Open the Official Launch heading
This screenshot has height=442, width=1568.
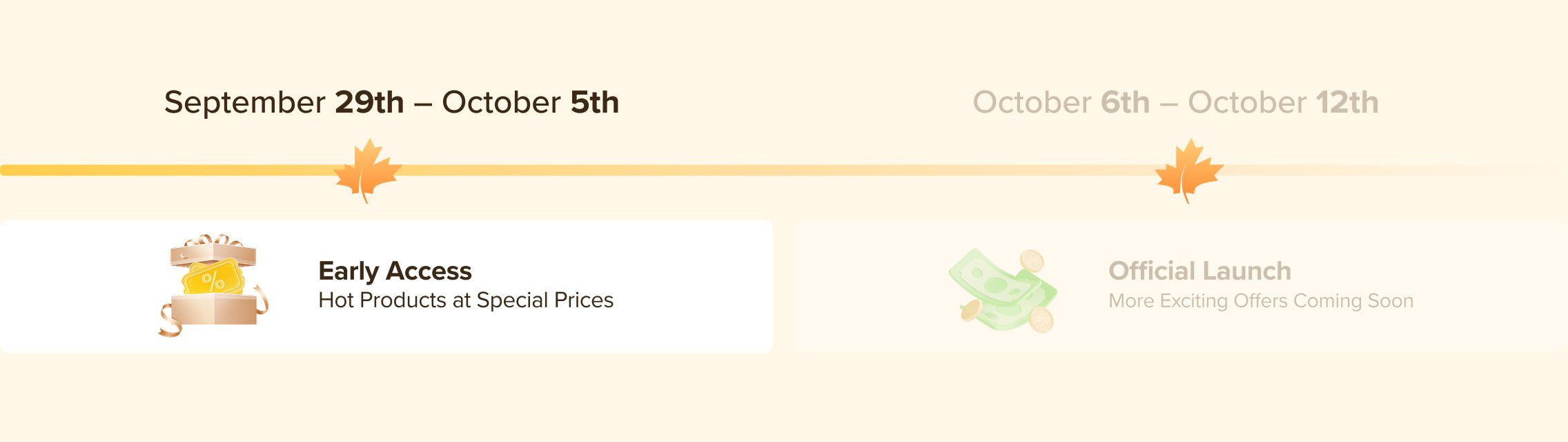(x=1199, y=271)
